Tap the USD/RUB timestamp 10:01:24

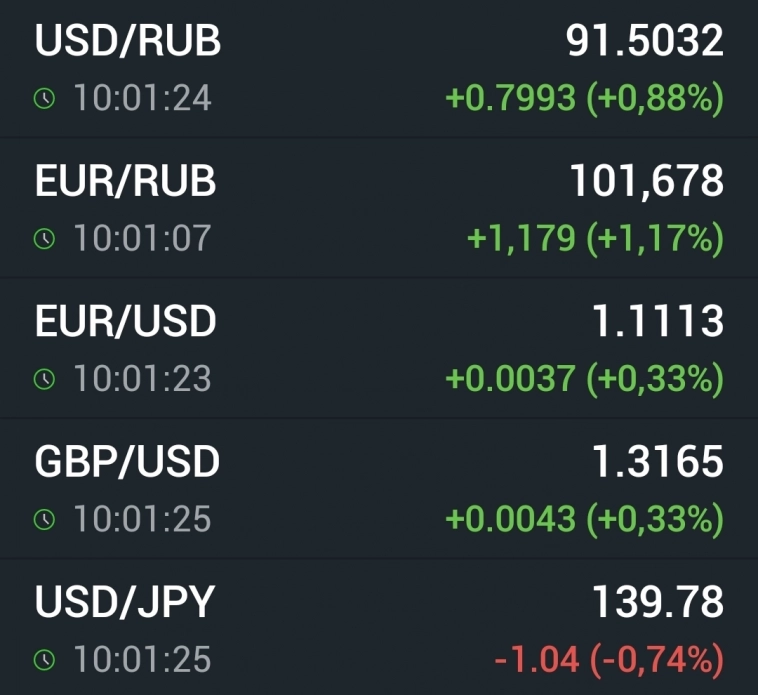(x=142, y=99)
